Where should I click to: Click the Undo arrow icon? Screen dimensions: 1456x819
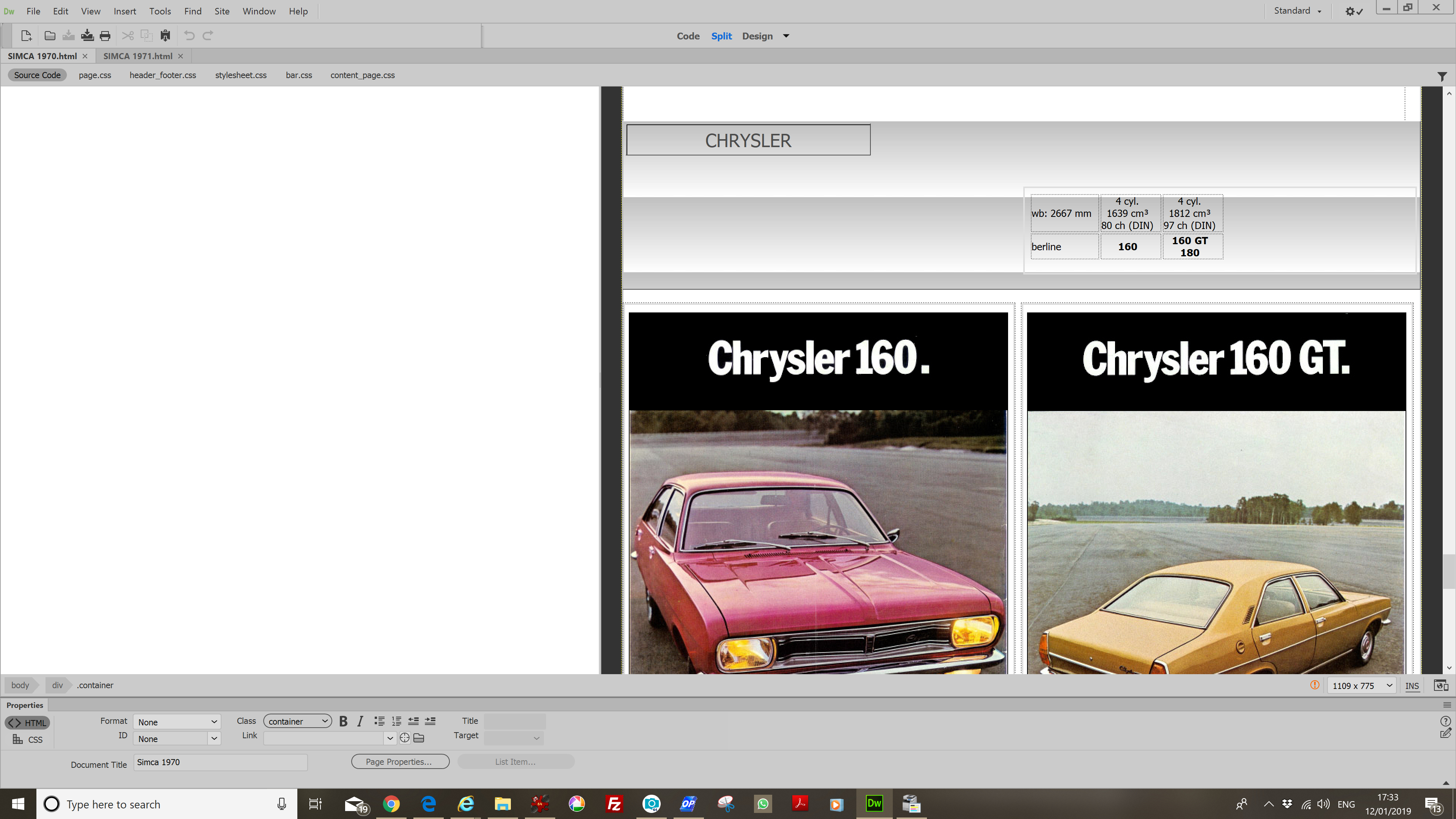tap(189, 36)
